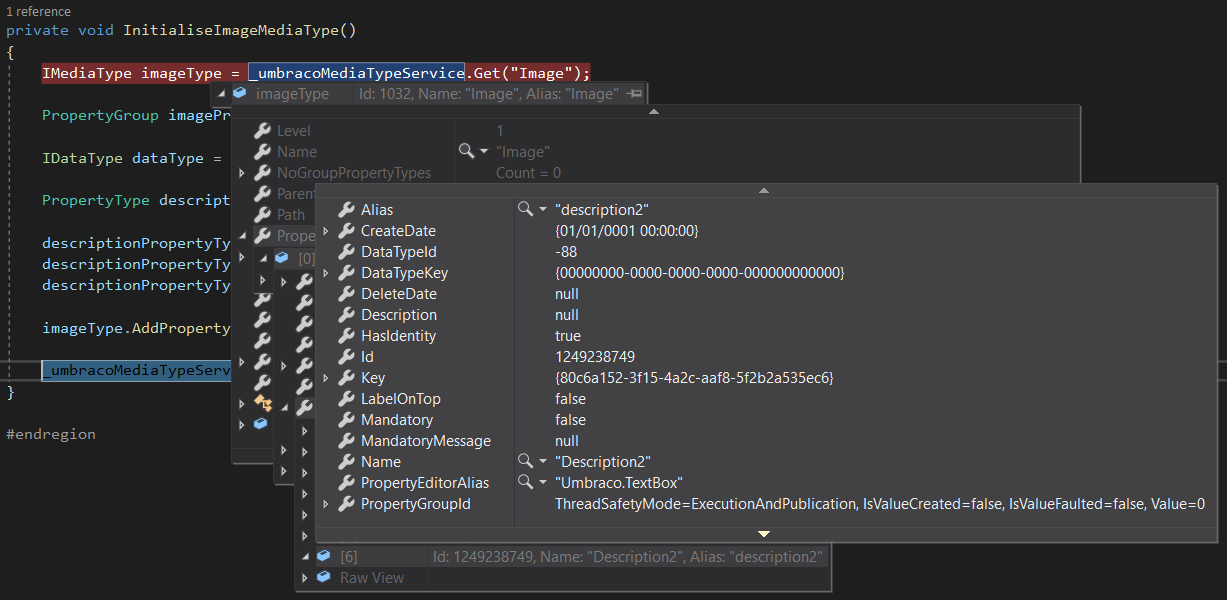Open the magnifier visualizer for PropertyEditorAlias value
The height and width of the screenshot is (600, 1227).
[525, 483]
